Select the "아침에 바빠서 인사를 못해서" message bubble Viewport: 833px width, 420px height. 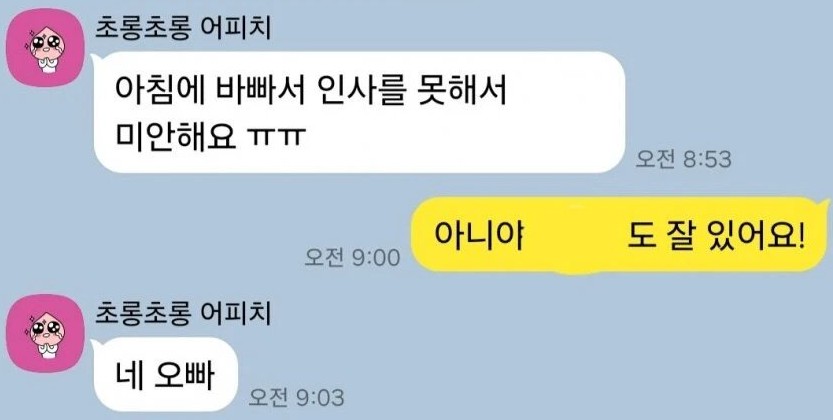(x=359, y=112)
